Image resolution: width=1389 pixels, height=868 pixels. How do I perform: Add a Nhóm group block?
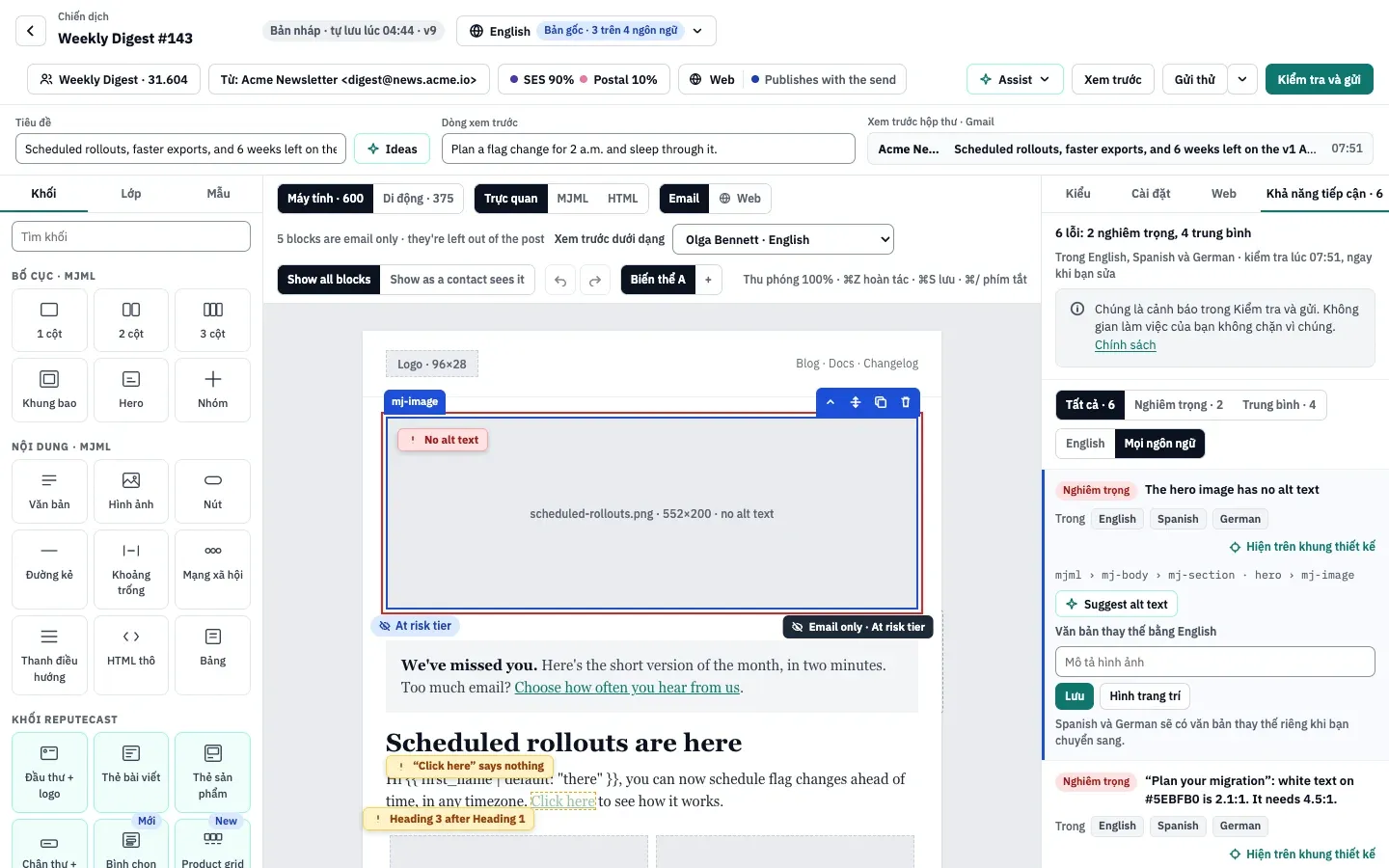(x=213, y=390)
